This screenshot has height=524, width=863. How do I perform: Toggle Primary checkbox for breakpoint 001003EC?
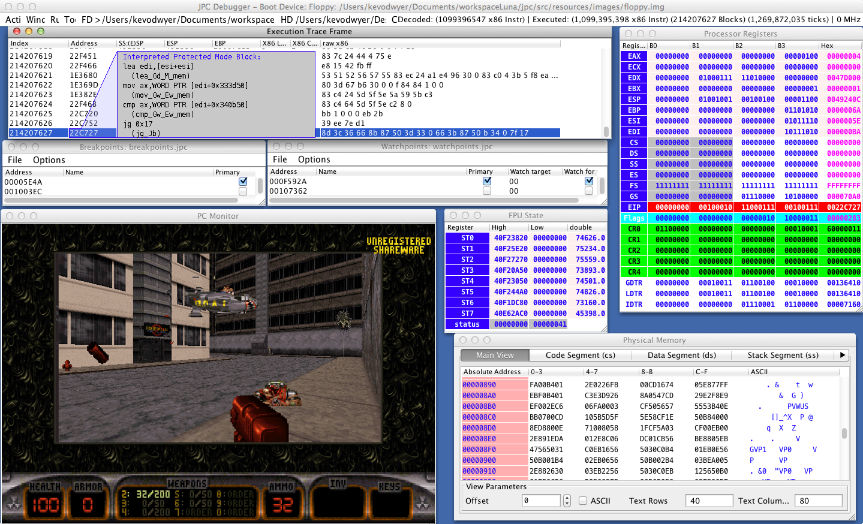(x=243, y=191)
